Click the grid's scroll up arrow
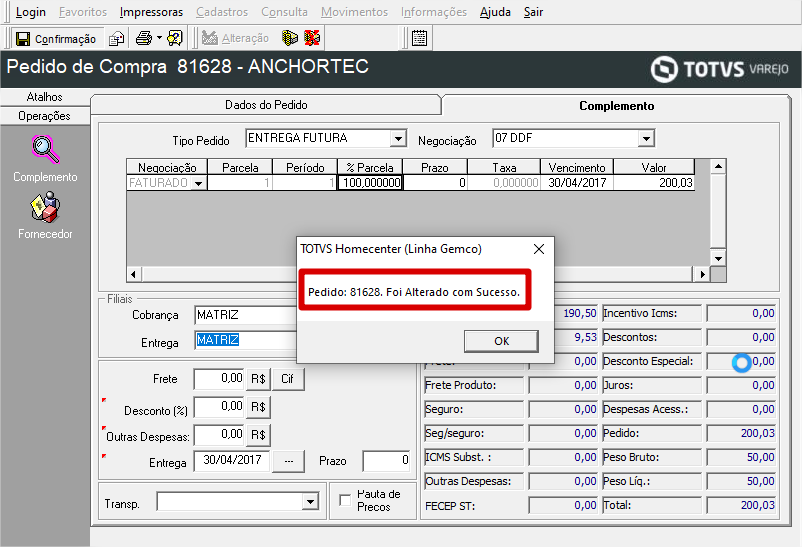The height and width of the screenshot is (547, 802). 718,166
